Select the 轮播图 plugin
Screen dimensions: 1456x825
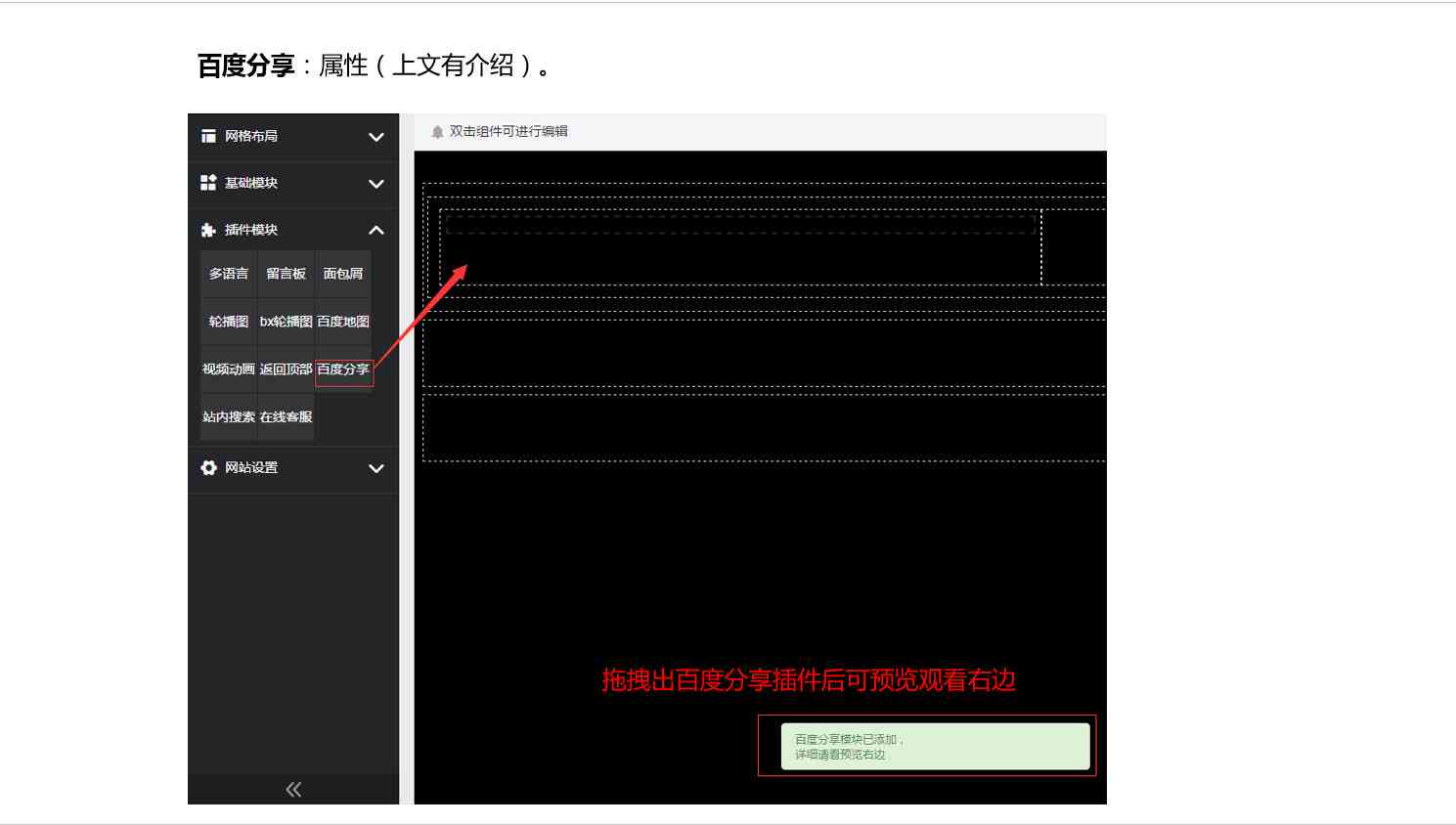tap(229, 322)
